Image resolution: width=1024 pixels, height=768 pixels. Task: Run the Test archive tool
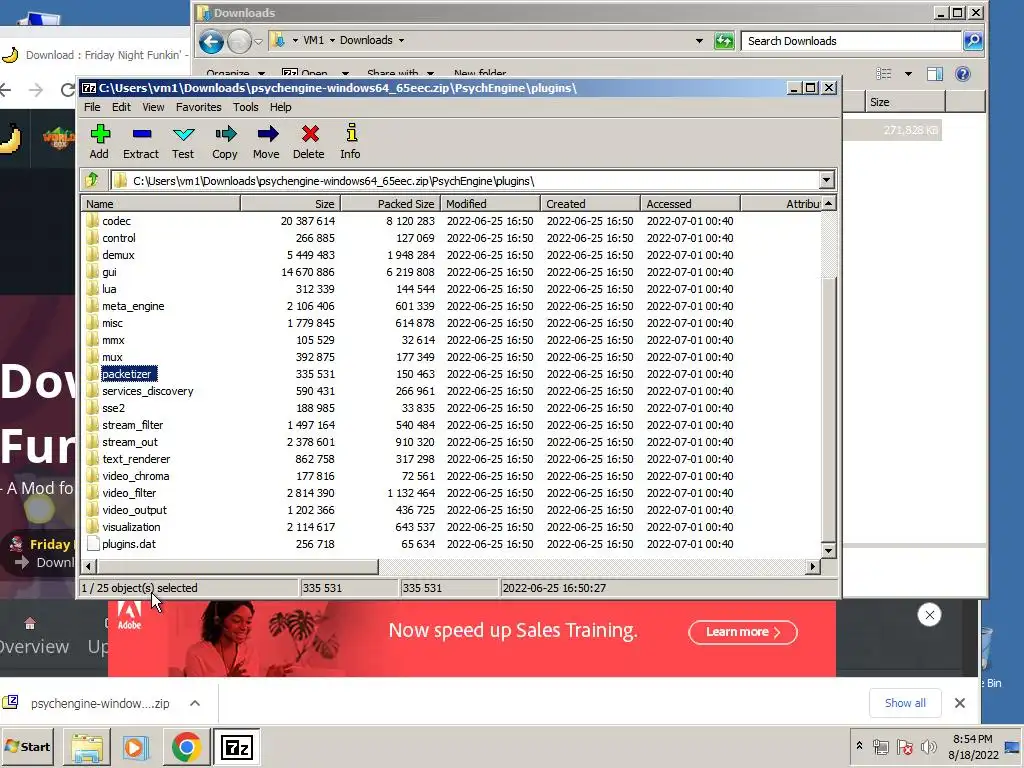[184, 135]
